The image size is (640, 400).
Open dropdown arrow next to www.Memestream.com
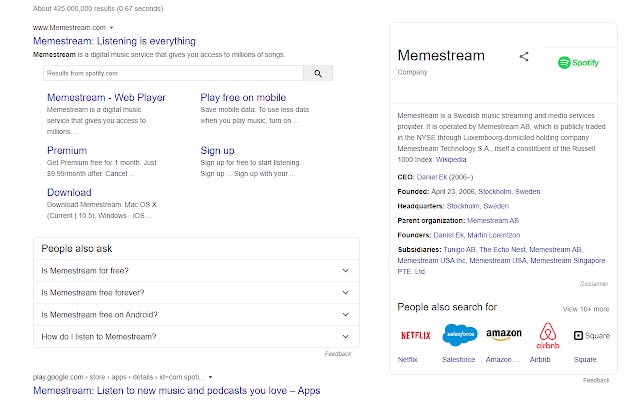pyautogui.click(x=111, y=28)
